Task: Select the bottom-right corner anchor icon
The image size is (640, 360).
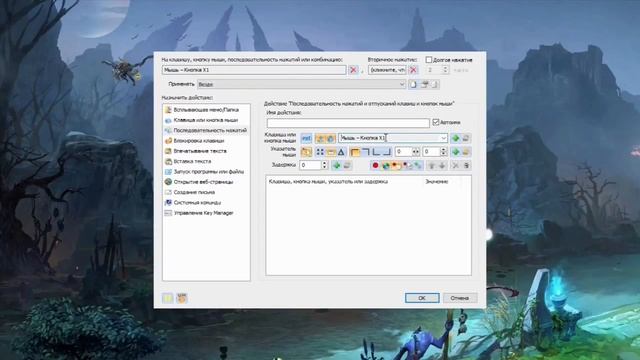Action: pyautogui.click(x=387, y=152)
